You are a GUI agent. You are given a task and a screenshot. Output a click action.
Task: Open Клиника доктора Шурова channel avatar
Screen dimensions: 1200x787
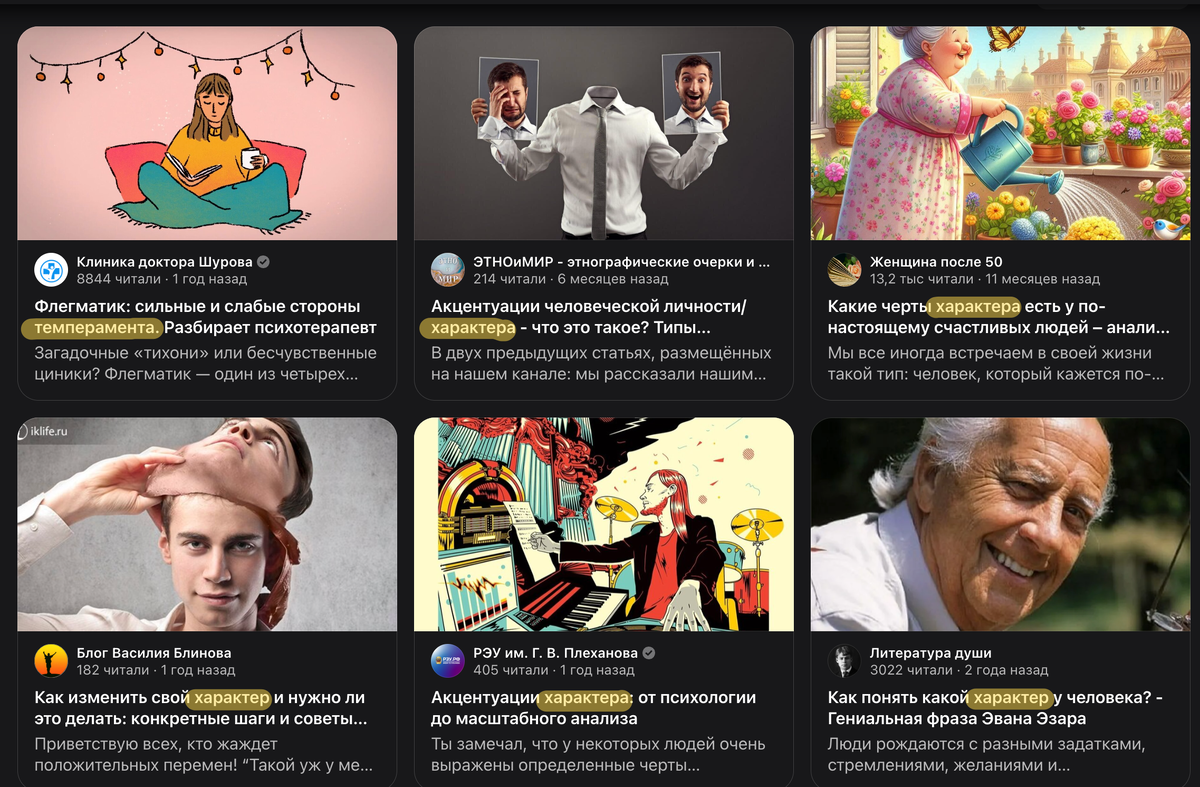pyautogui.click(x=51, y=270)
